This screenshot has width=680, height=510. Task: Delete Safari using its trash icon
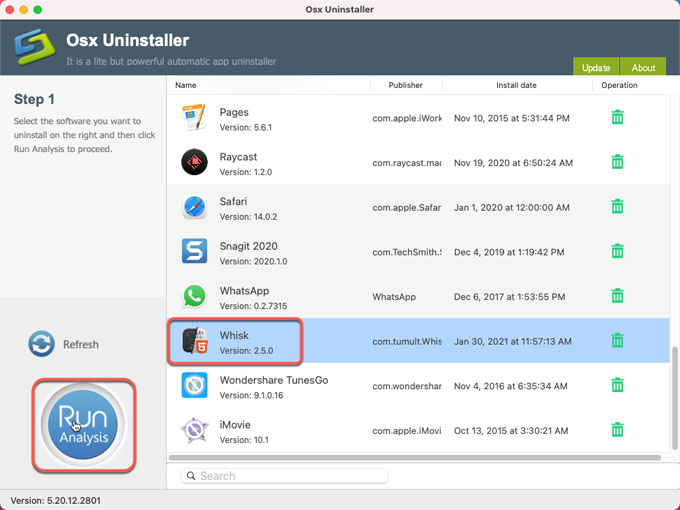(618, 206)
